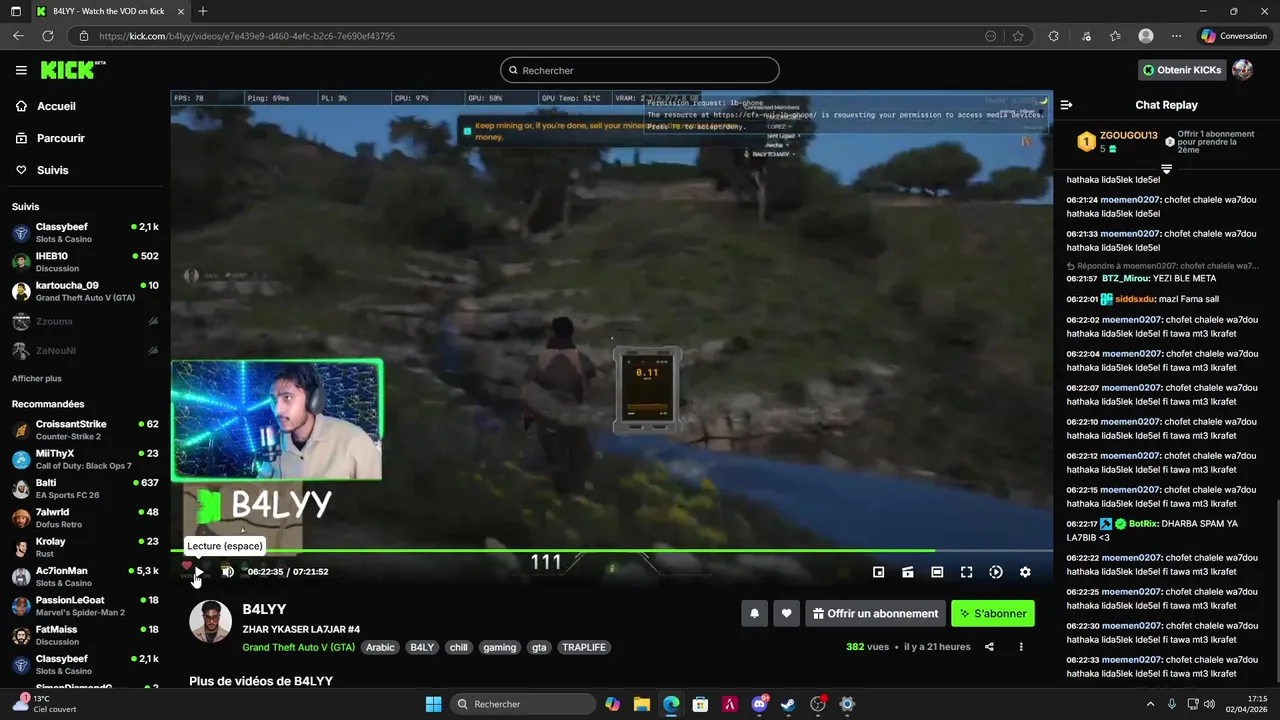
Task: Click siddsxdu username in chat
Action: point(1135,299)
